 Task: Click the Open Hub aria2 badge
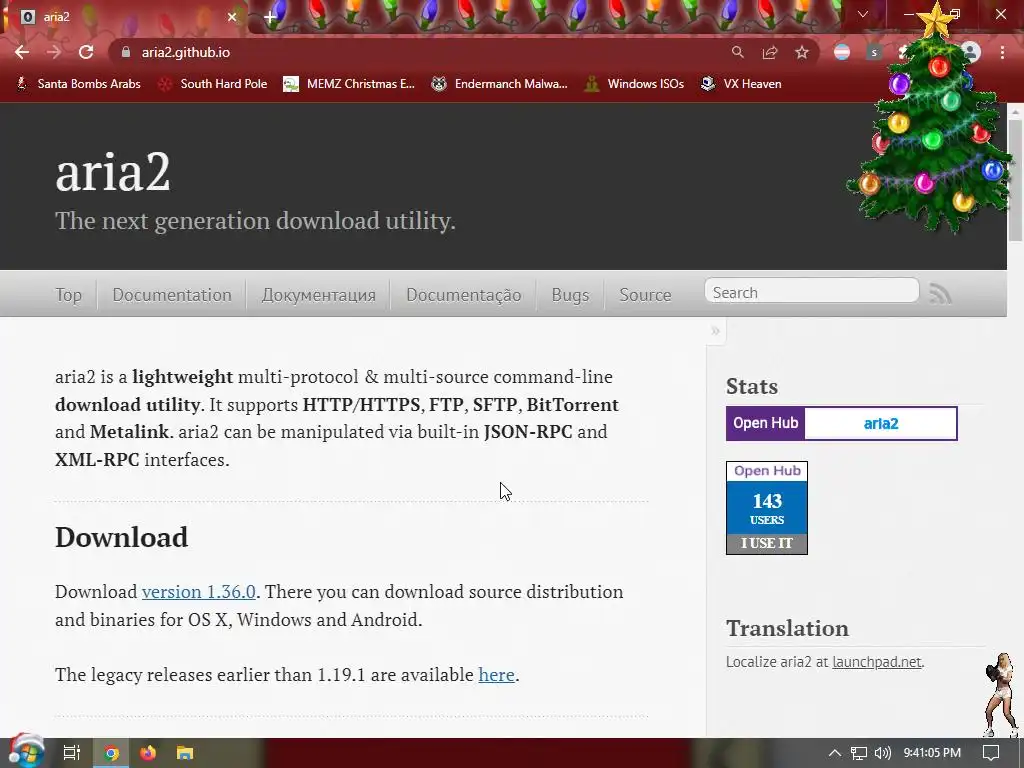(x=842, y=423)
